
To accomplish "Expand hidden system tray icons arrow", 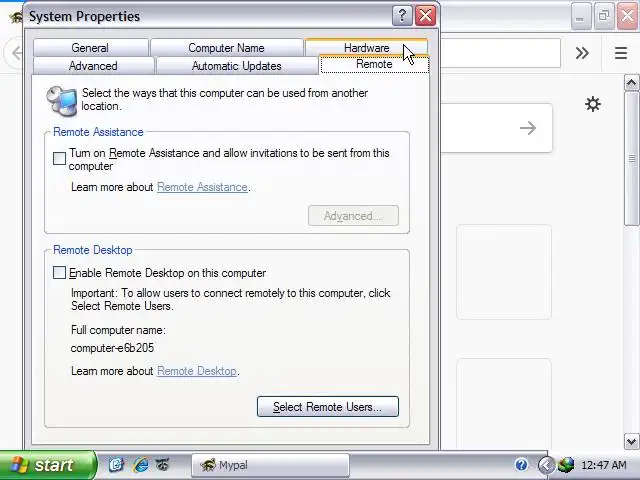I will (546, 465).
